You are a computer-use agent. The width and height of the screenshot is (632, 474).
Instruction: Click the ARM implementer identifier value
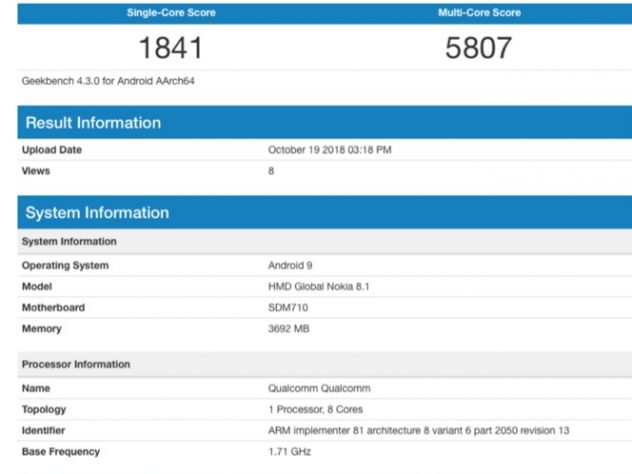419,431
